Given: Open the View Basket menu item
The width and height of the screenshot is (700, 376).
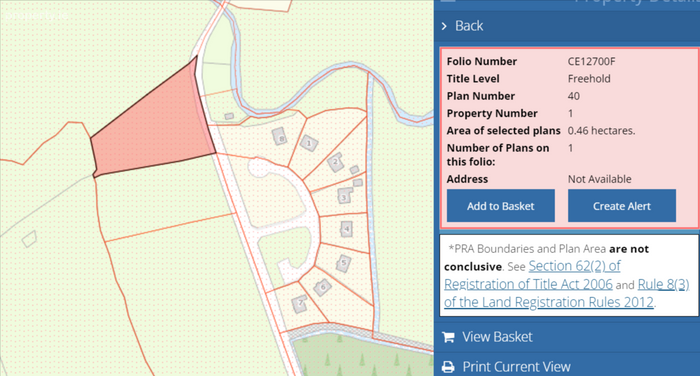Looking at the screenshot, I should coord(567,337).
